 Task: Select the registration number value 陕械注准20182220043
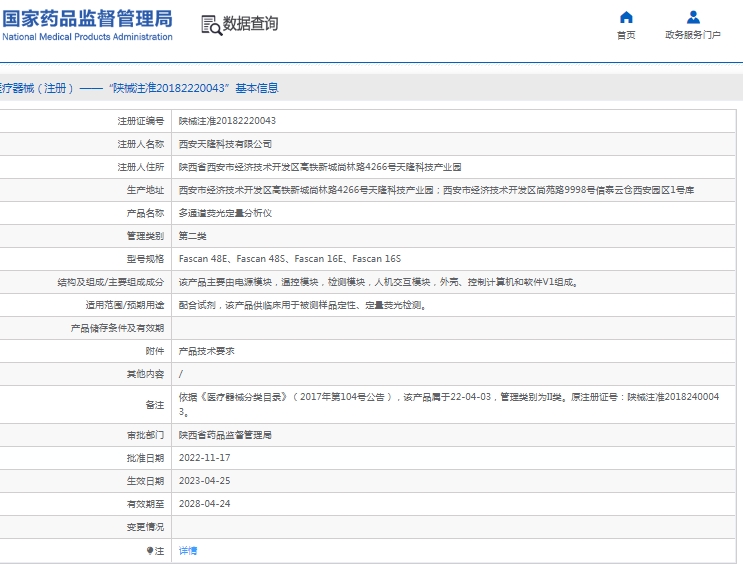coord(227,121)
